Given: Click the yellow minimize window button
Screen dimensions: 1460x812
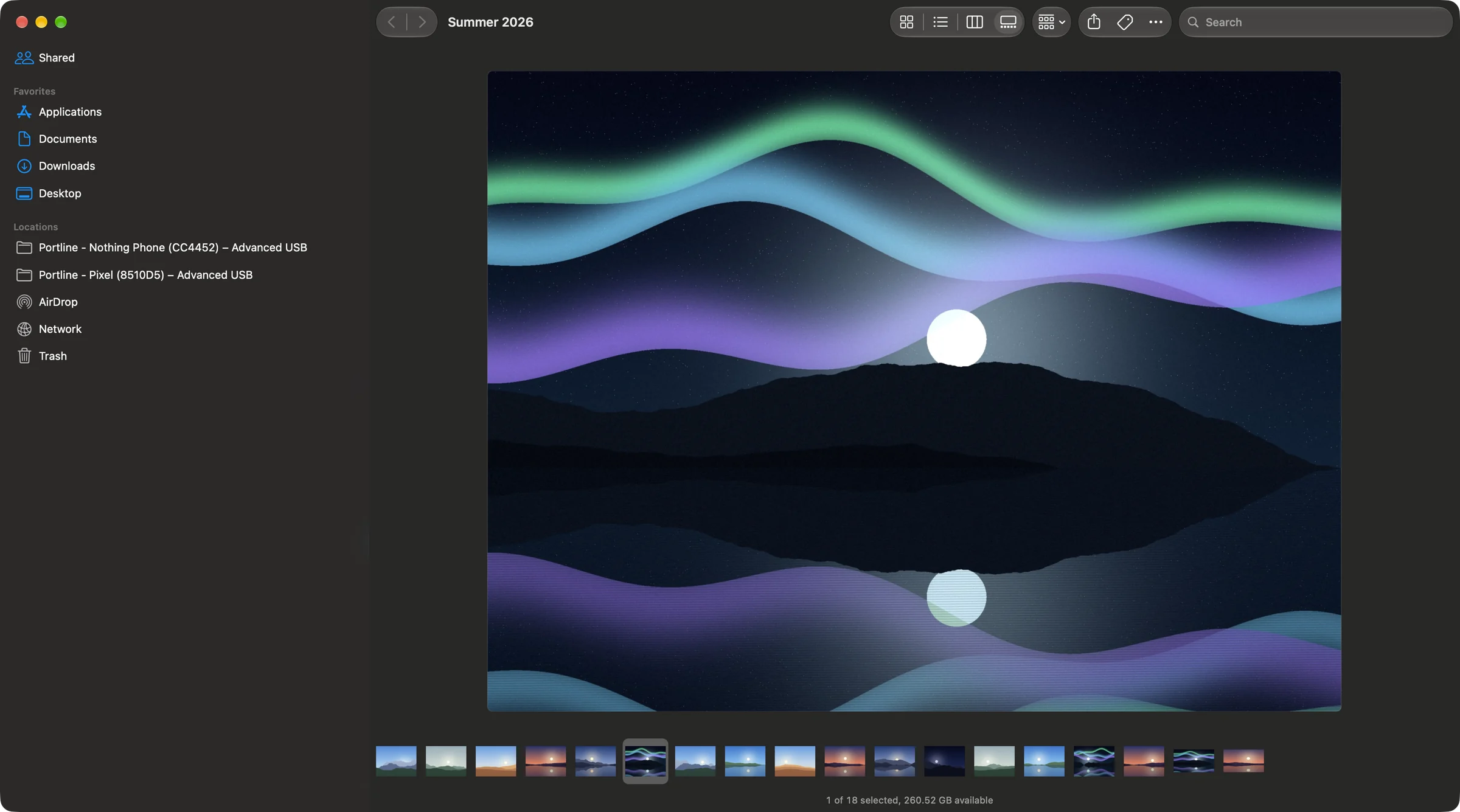Looking at the screenshot, I should pos(41,23).
